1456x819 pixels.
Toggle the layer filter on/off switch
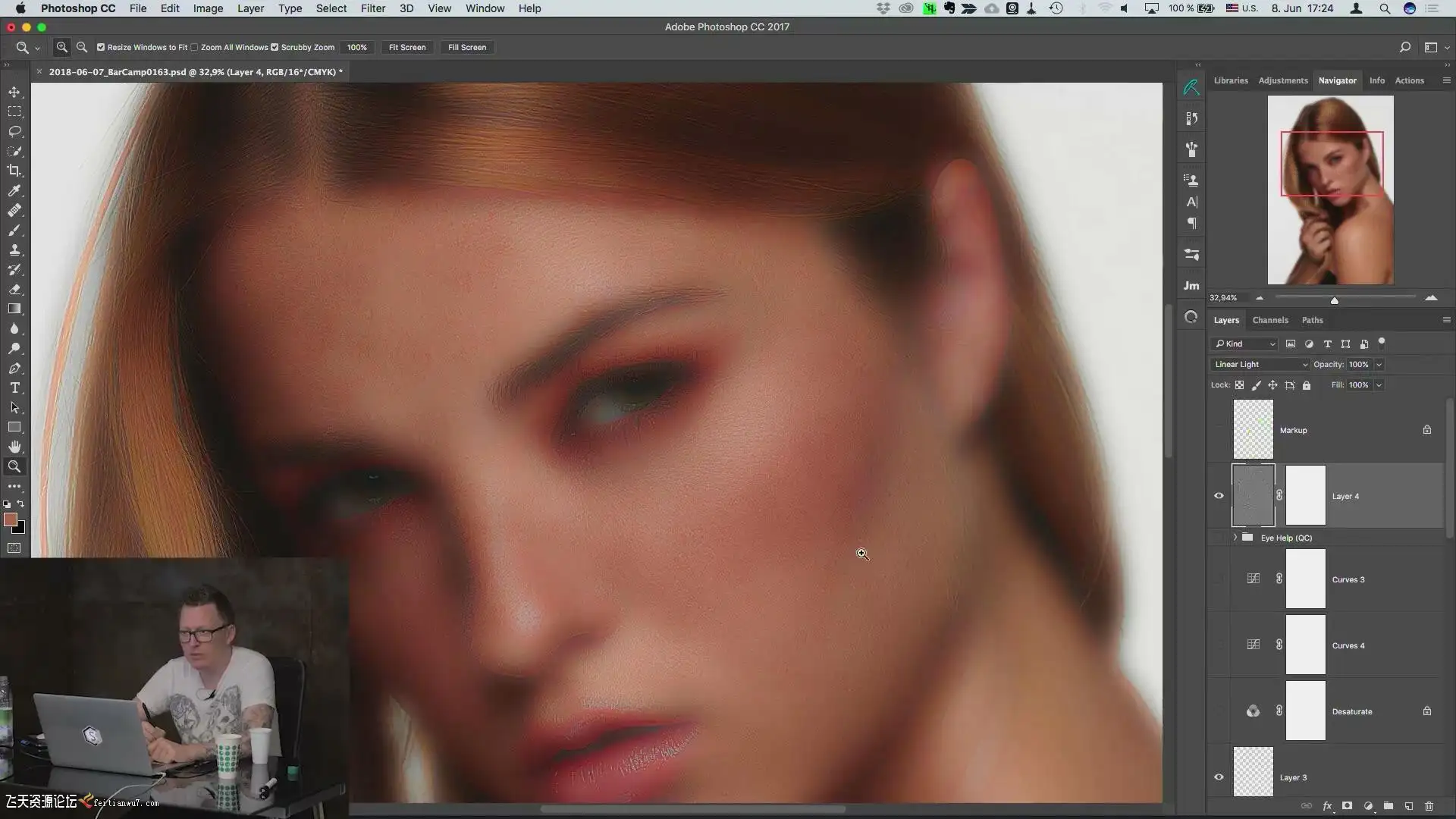(1382, 342)
